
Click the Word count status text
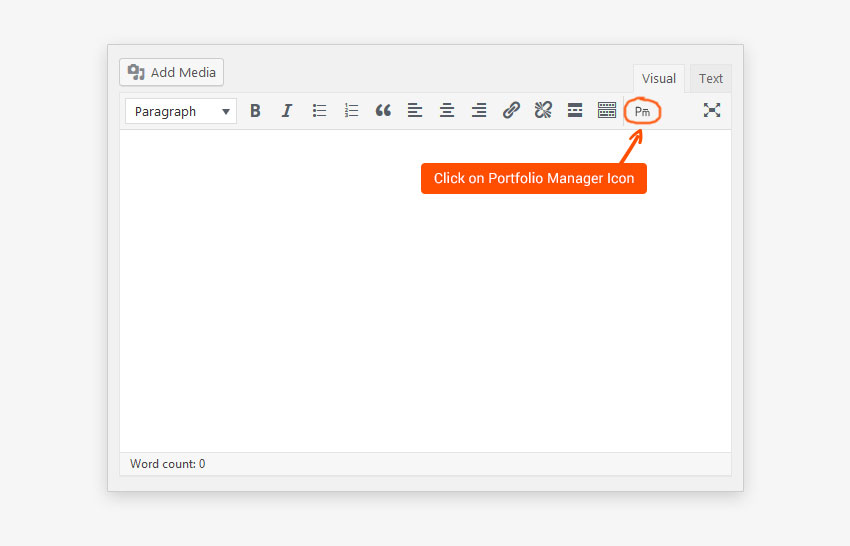click(167, 464)
